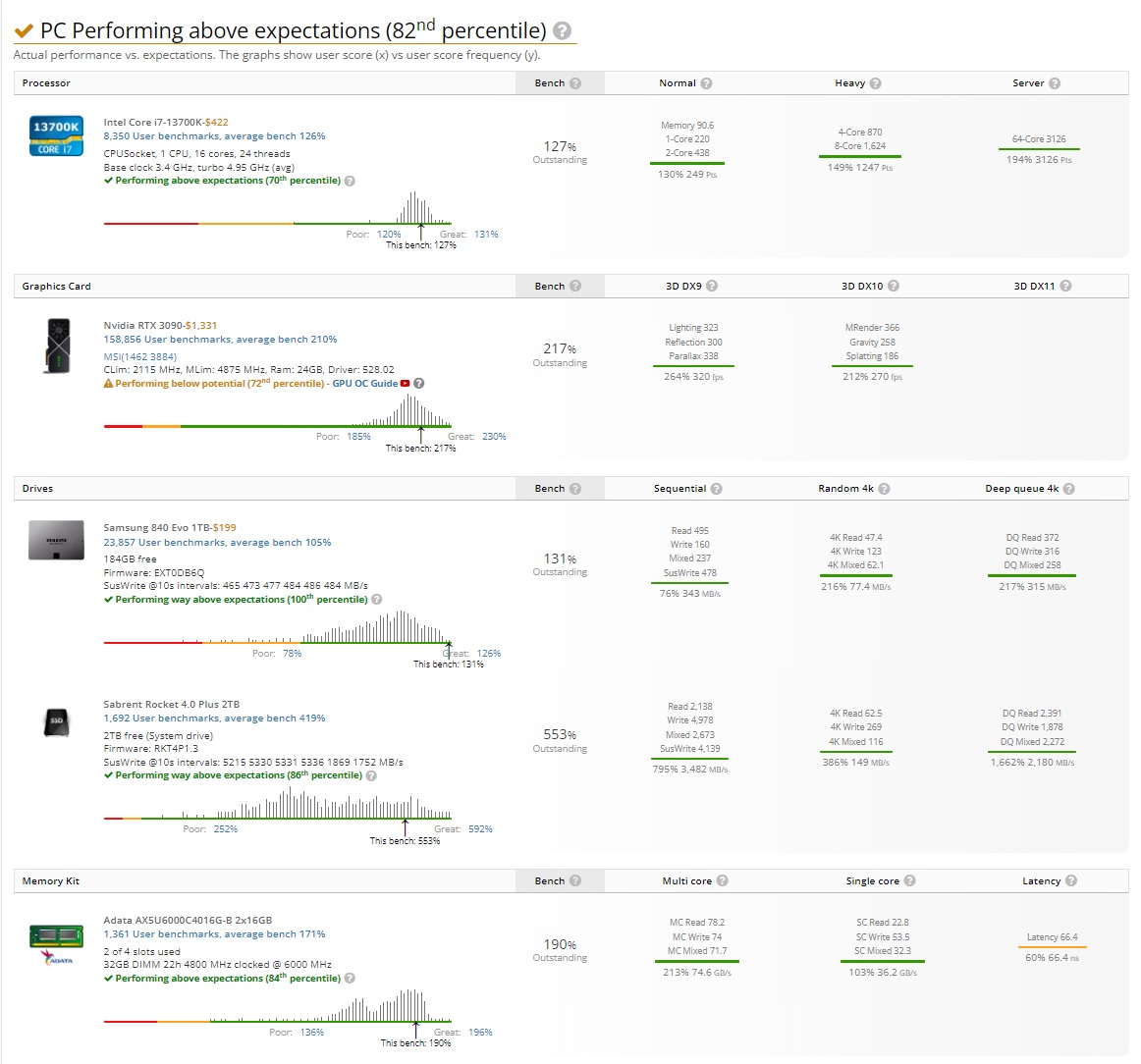Click Latency 66.4 result
This screenshot has height=1064, width=1141.
pos(1053,936)
